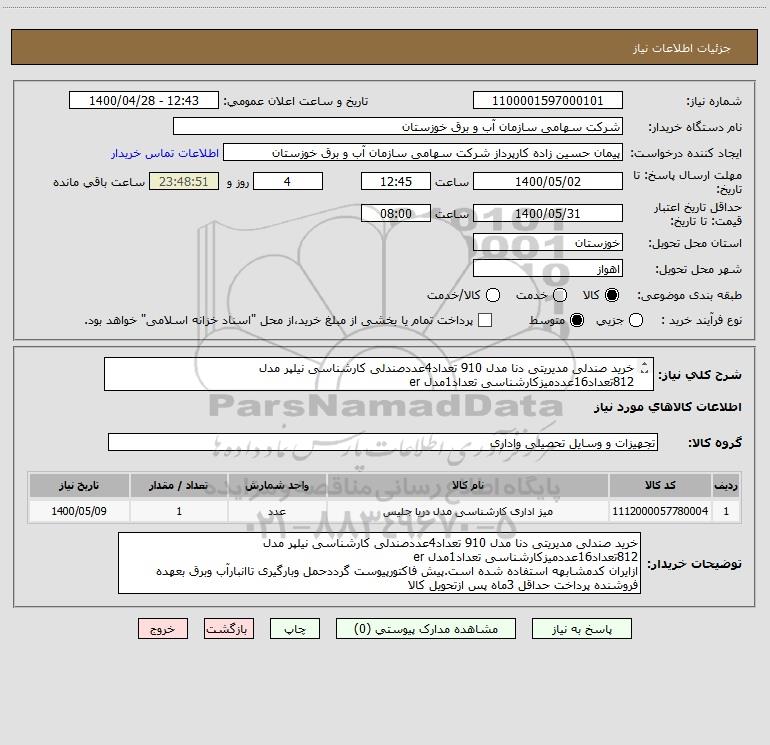Click the validity time field 08:00
This screenshot has height=745, width=770.
[x=396, y=213]
